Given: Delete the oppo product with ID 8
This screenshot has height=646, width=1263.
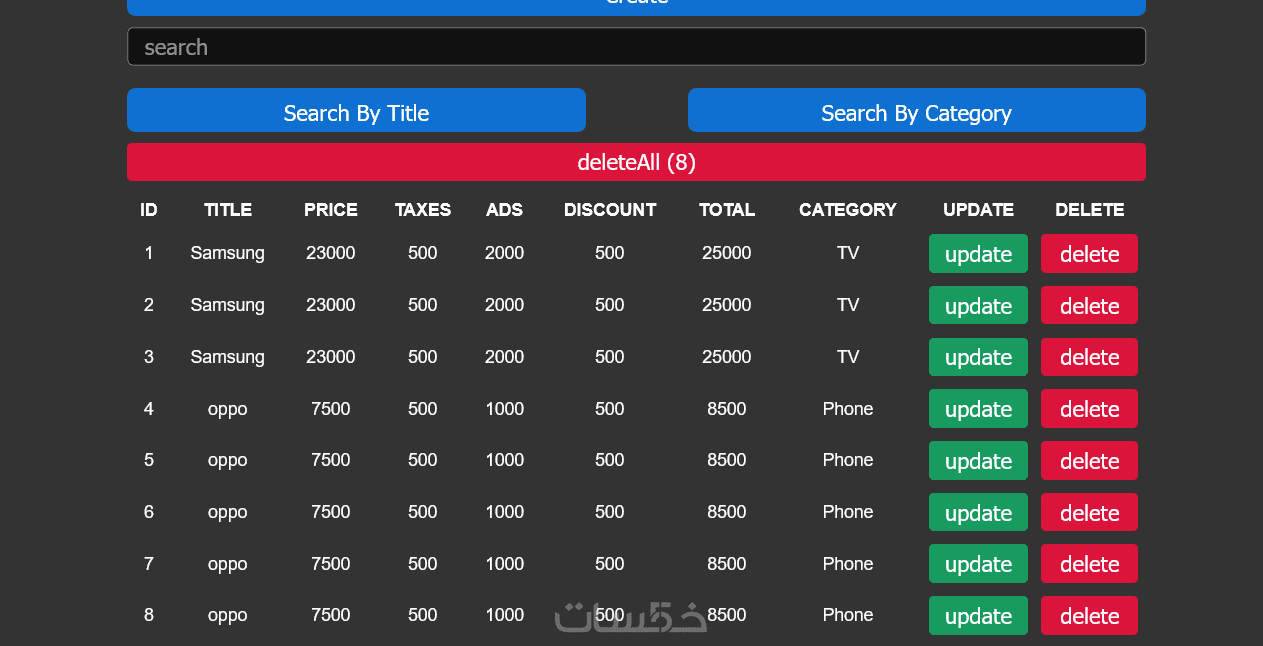Looking at the screenshot, I should (x=1089, y=615).
